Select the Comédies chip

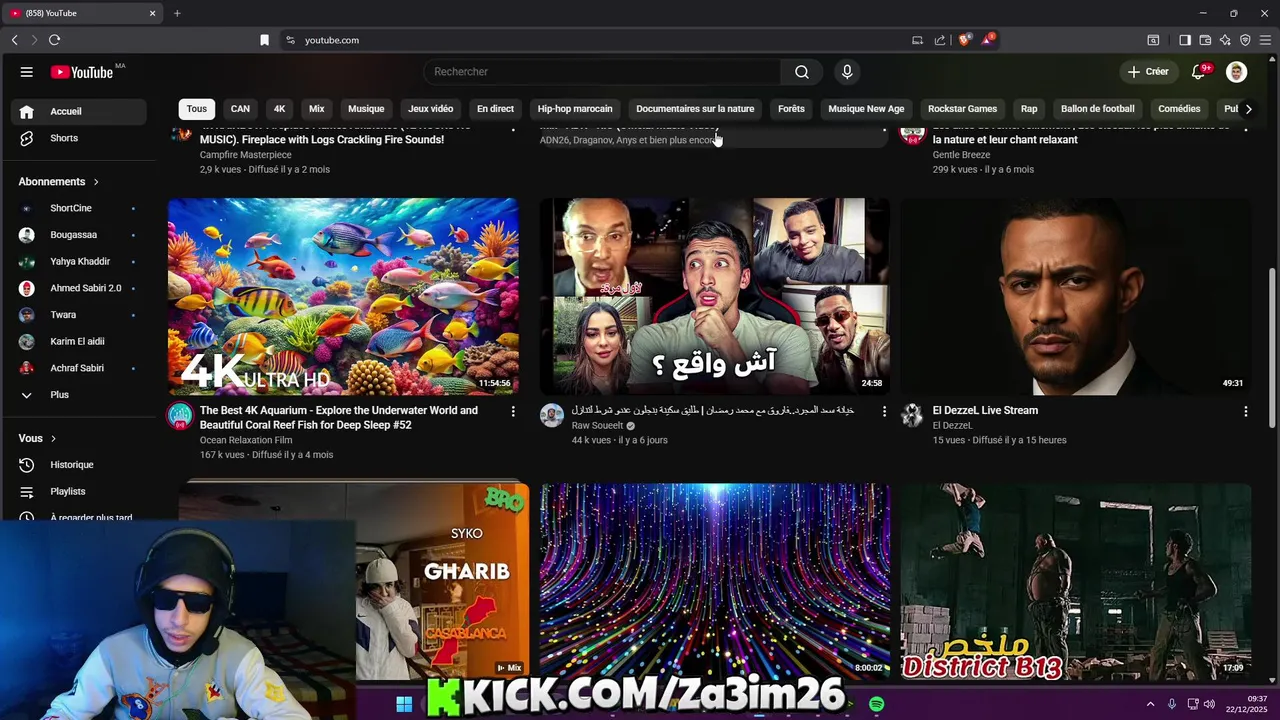pyautogui.click(x=1179, y=109)
